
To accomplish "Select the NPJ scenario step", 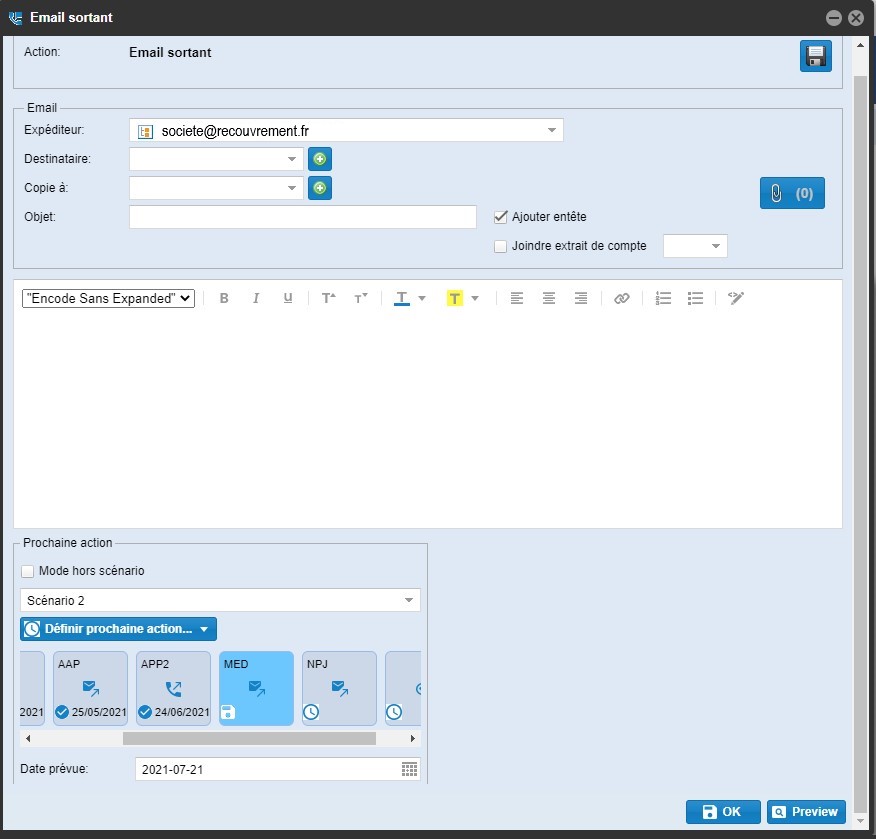I will (x=339, y=688).
